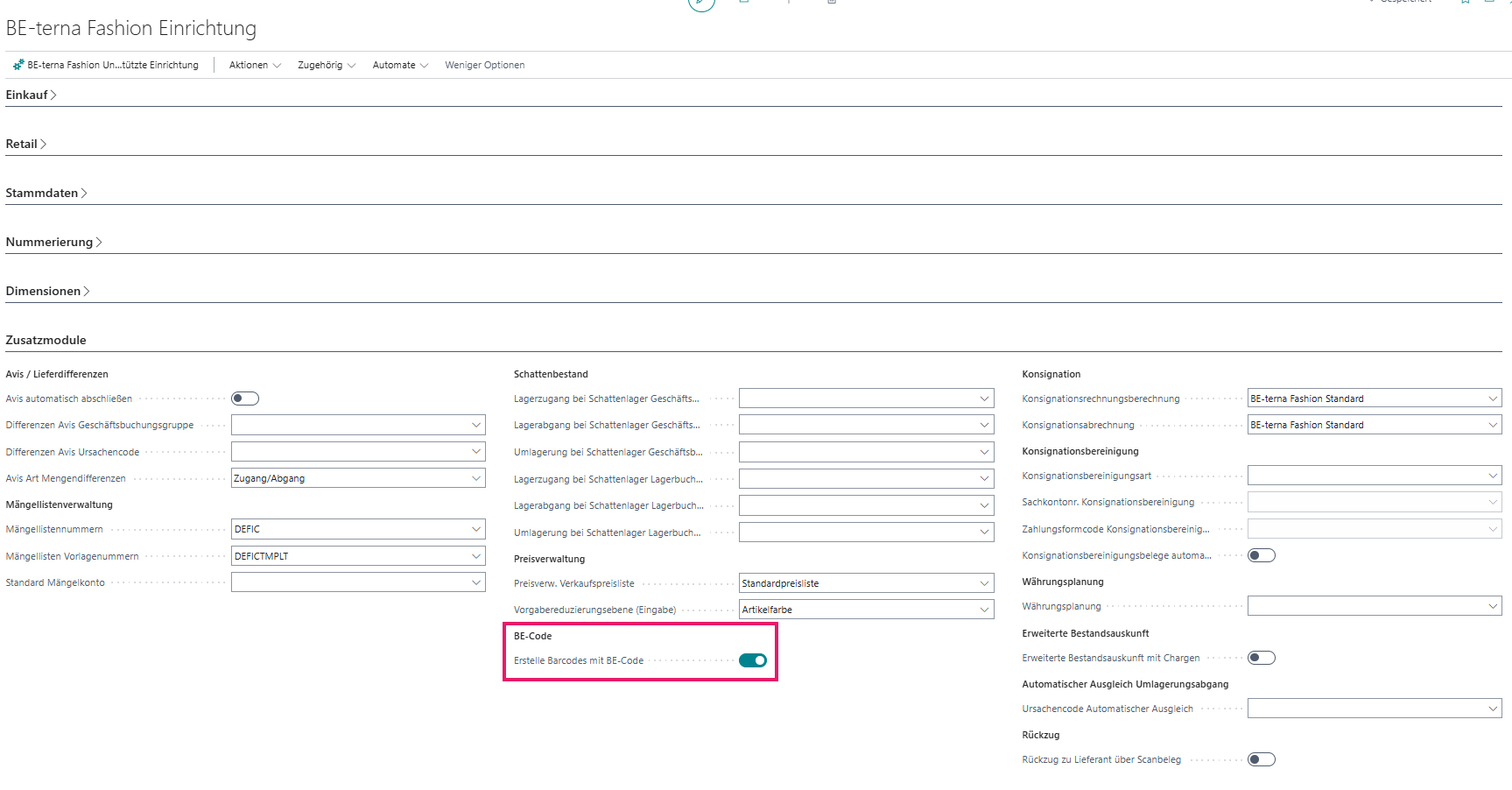The width and height of the screenshot is (1512, 790).
Task: Enable Erweiterte Bestandsauskunft mit Chargen
Action: click(x=1261, y=658)
